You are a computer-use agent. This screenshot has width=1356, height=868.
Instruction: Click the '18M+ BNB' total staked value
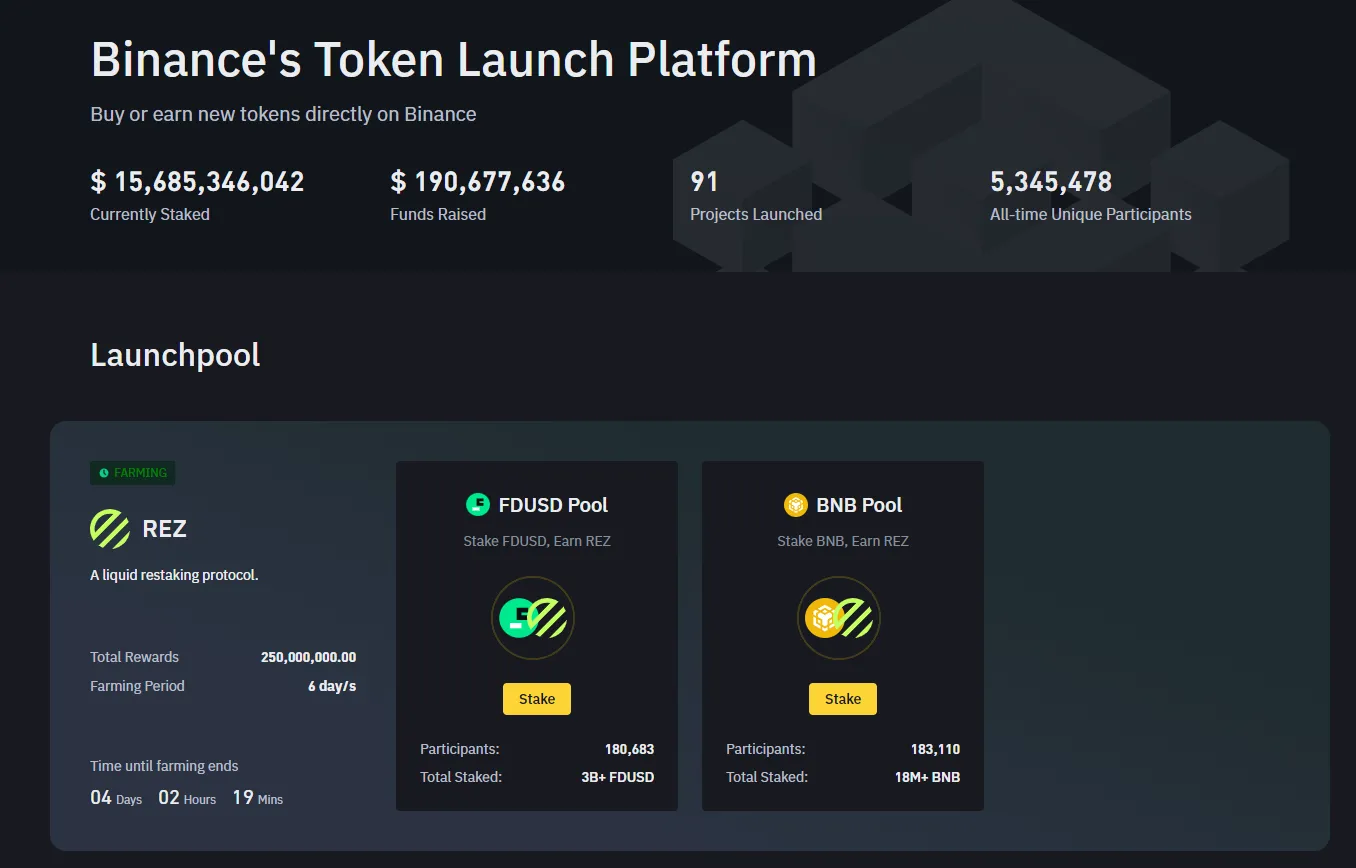(x=927, y=777)
